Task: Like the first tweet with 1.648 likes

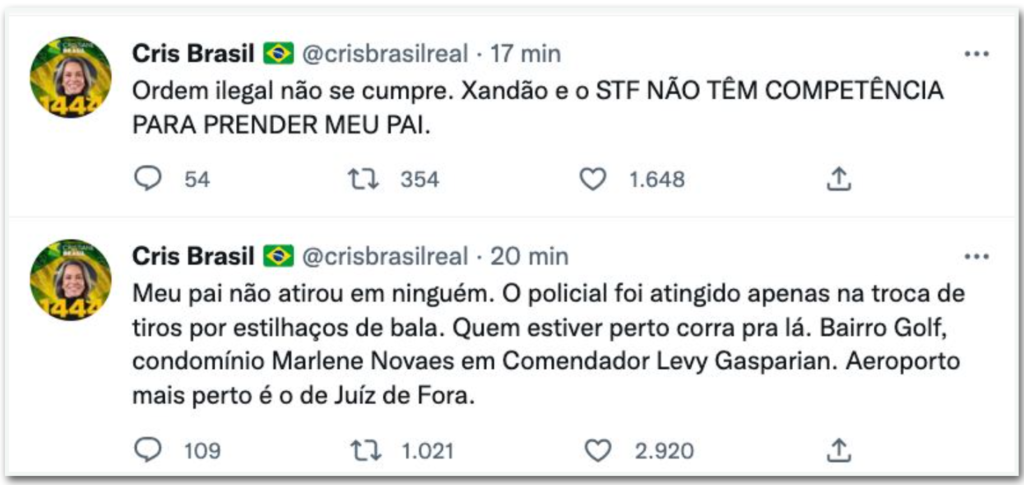Action: point(594,179)
